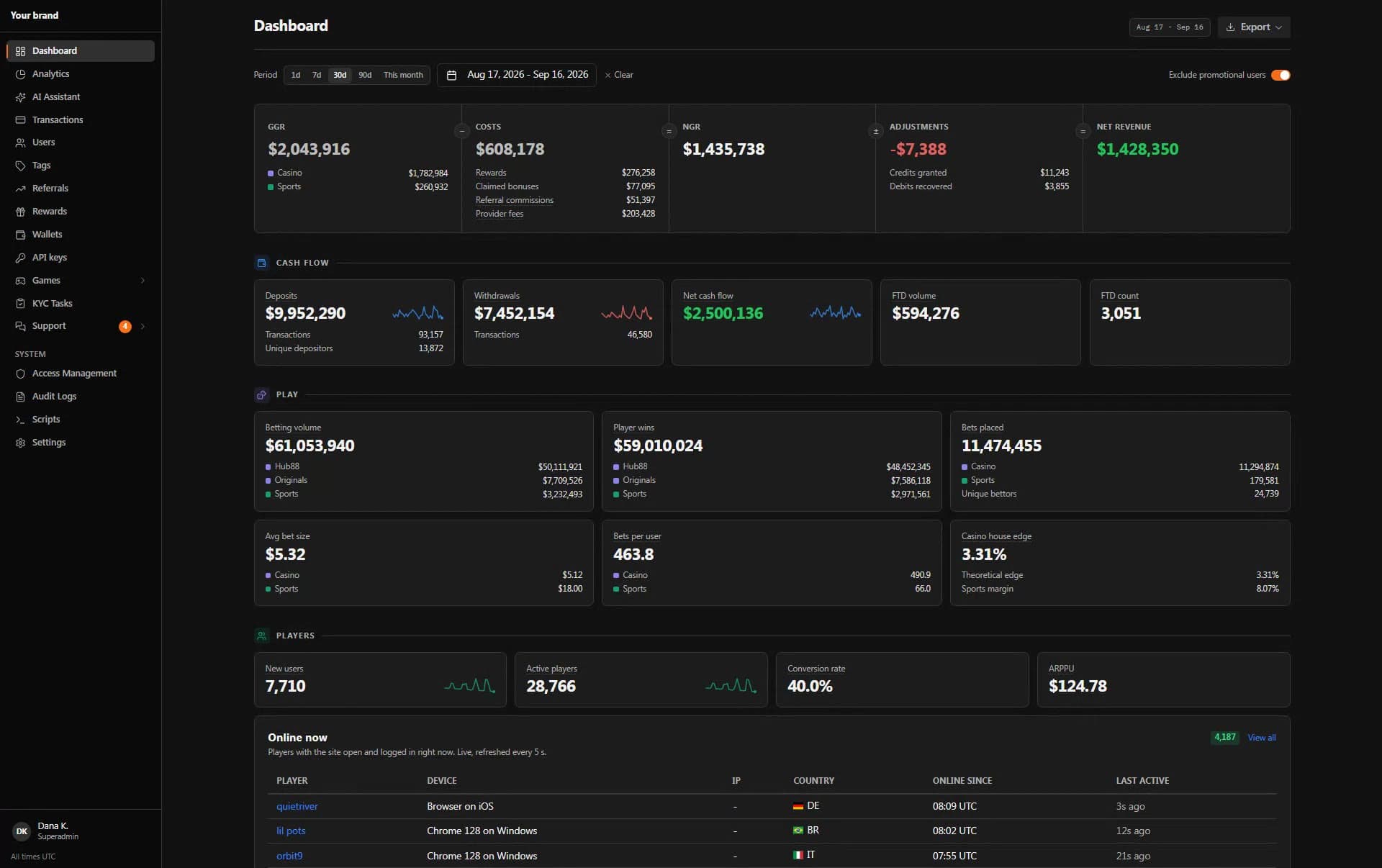Open Transactions via its card icon
The width and height of the screenshot is (1382, 868).
tap(20, 120)
